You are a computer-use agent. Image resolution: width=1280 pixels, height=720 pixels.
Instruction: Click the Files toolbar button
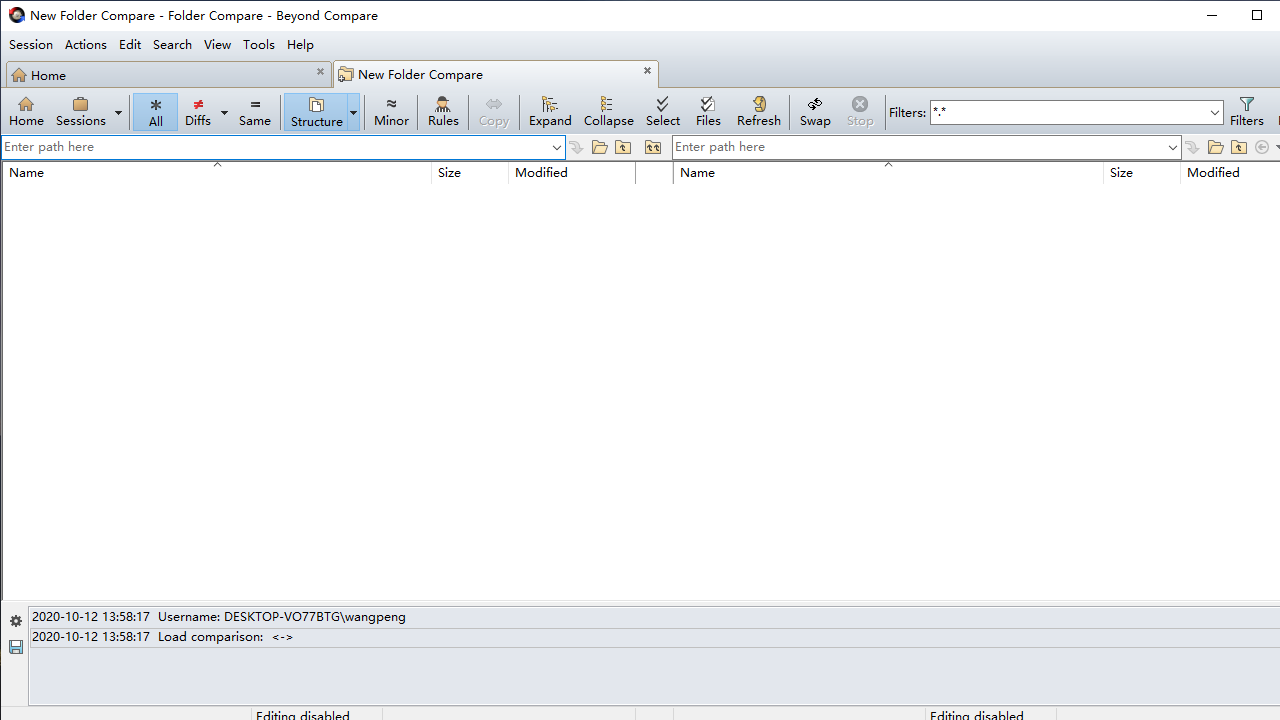[x=708, y=111]
